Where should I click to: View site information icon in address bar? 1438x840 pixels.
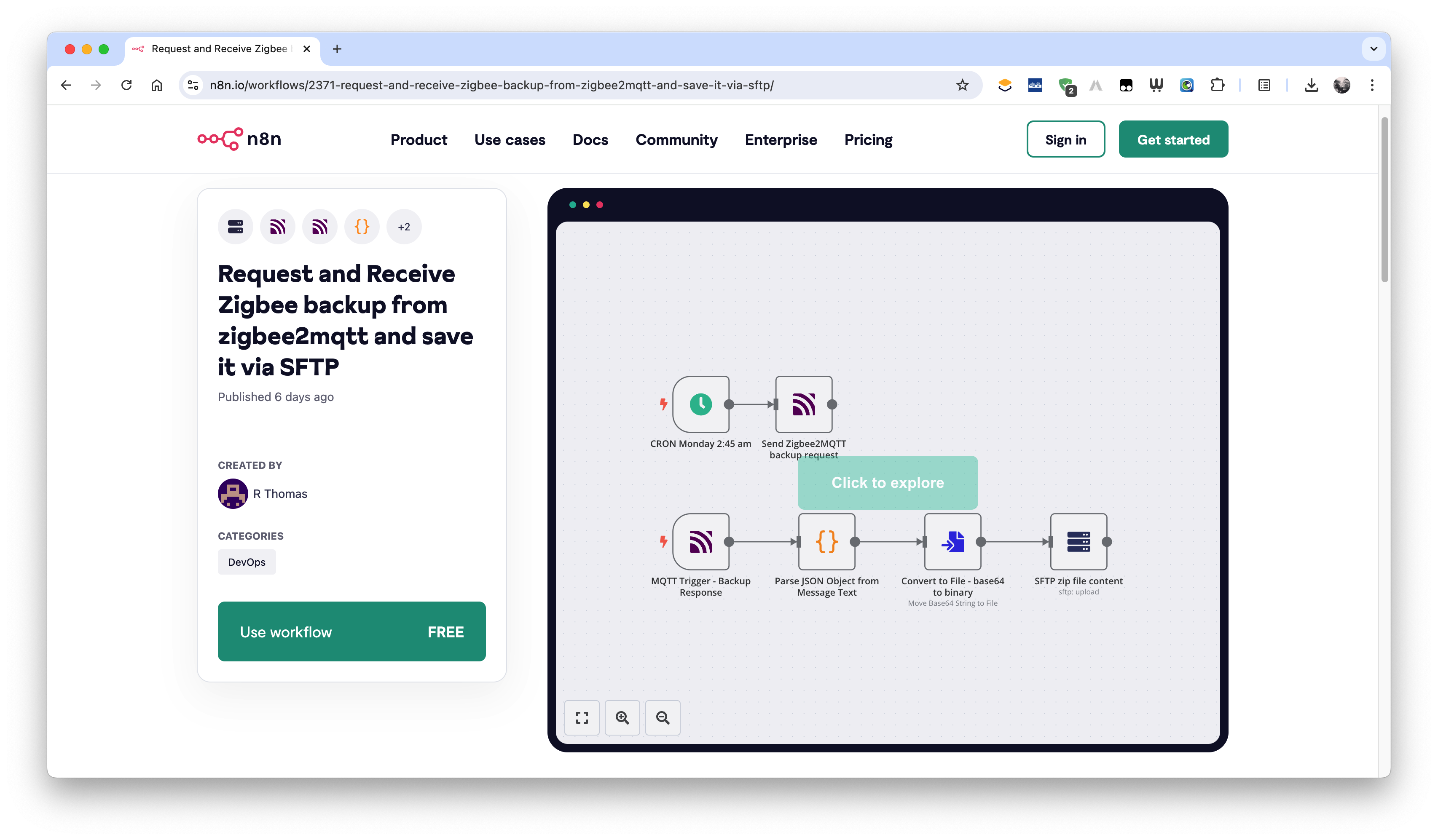coord(193,85)
